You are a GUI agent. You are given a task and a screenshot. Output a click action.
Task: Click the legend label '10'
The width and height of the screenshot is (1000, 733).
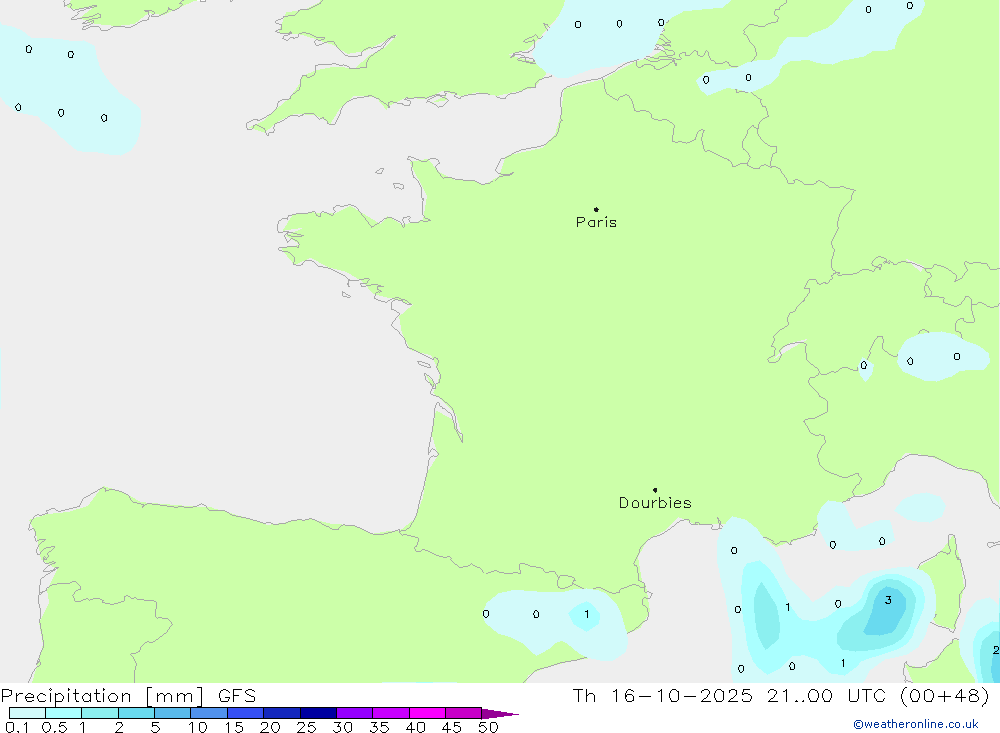198,727
